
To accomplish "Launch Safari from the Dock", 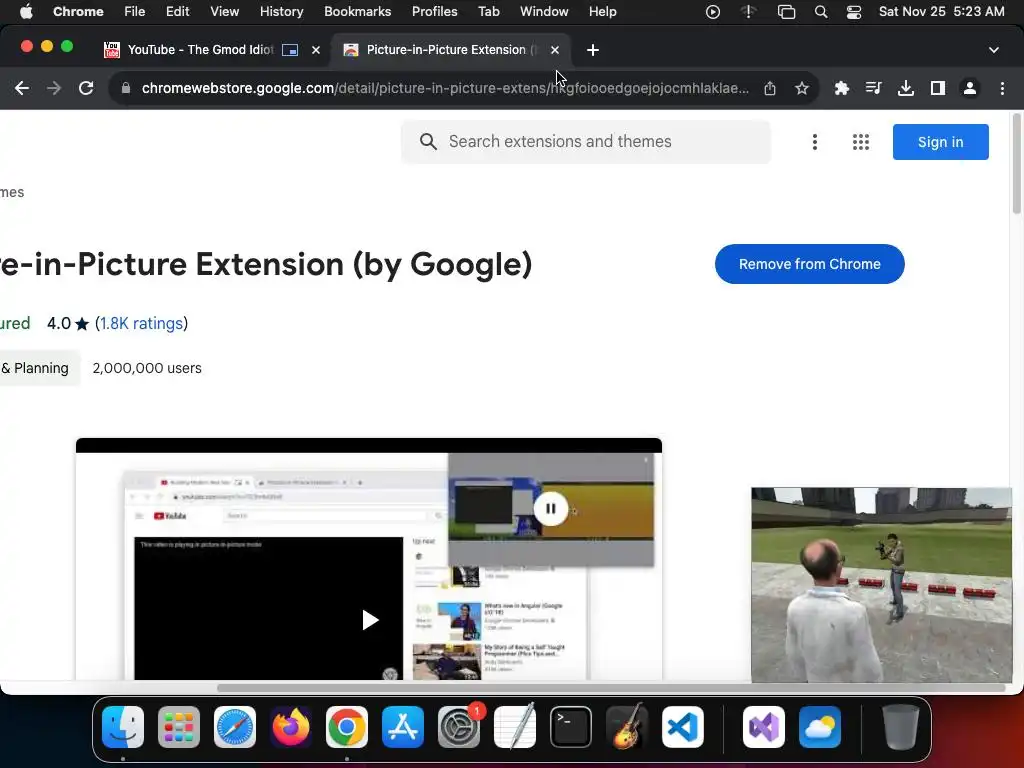I will pos(235,727).
